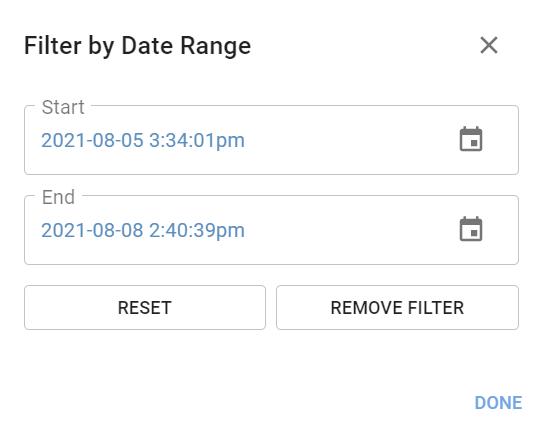543x431 pixels.
Task: Click the REMOVE FILTER button
Action: 397,307
